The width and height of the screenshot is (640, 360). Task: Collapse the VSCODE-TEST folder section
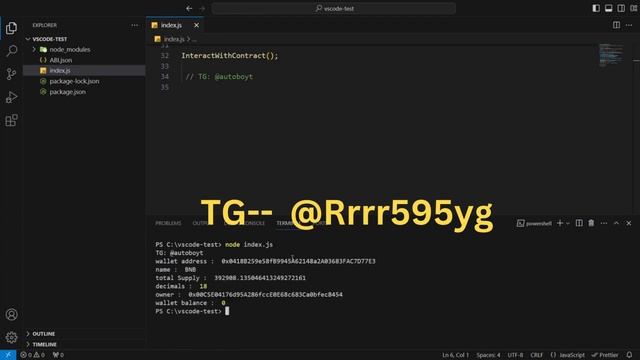coord(49,39)
